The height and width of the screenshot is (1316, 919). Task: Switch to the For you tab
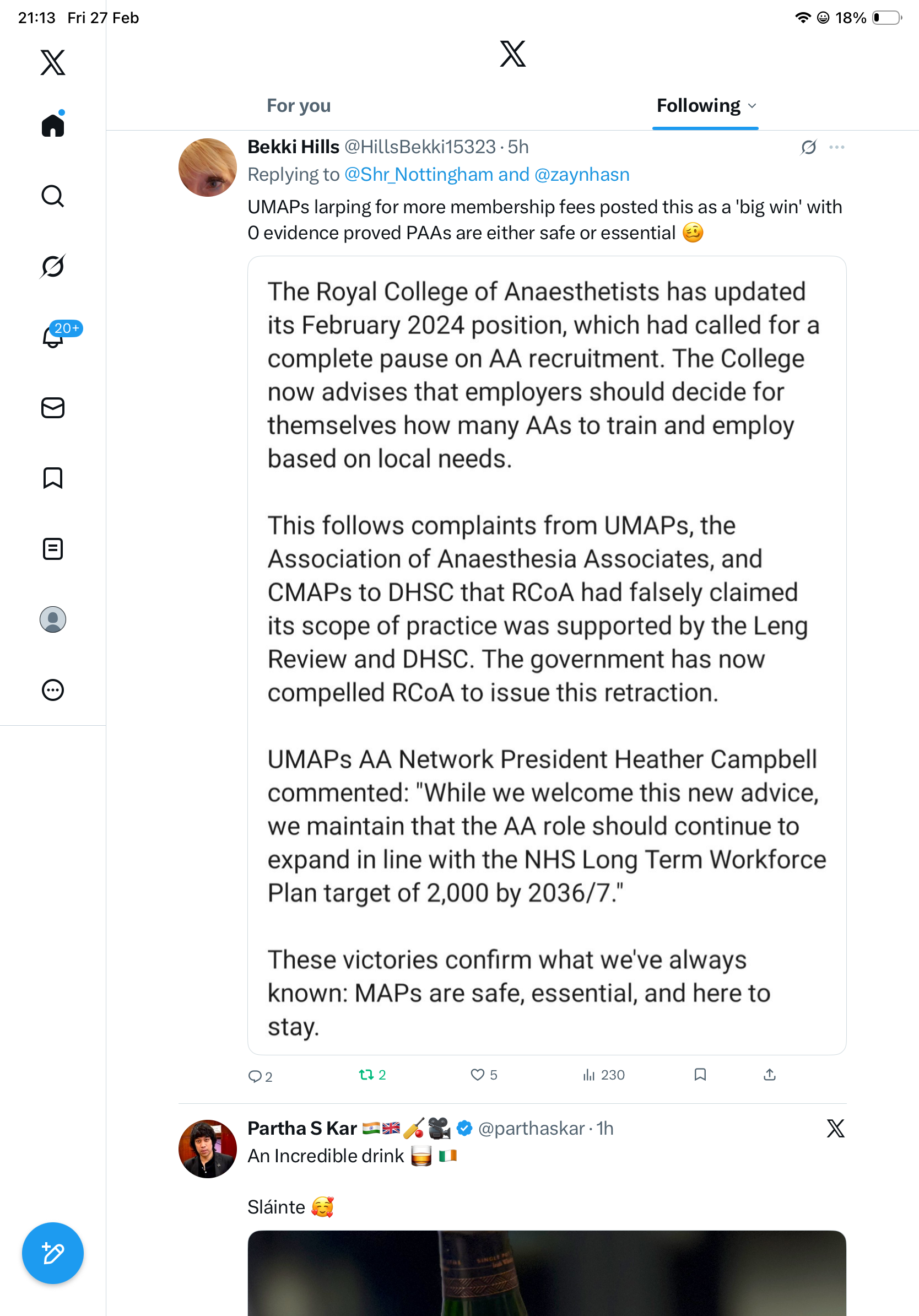(x=299, y=106)
